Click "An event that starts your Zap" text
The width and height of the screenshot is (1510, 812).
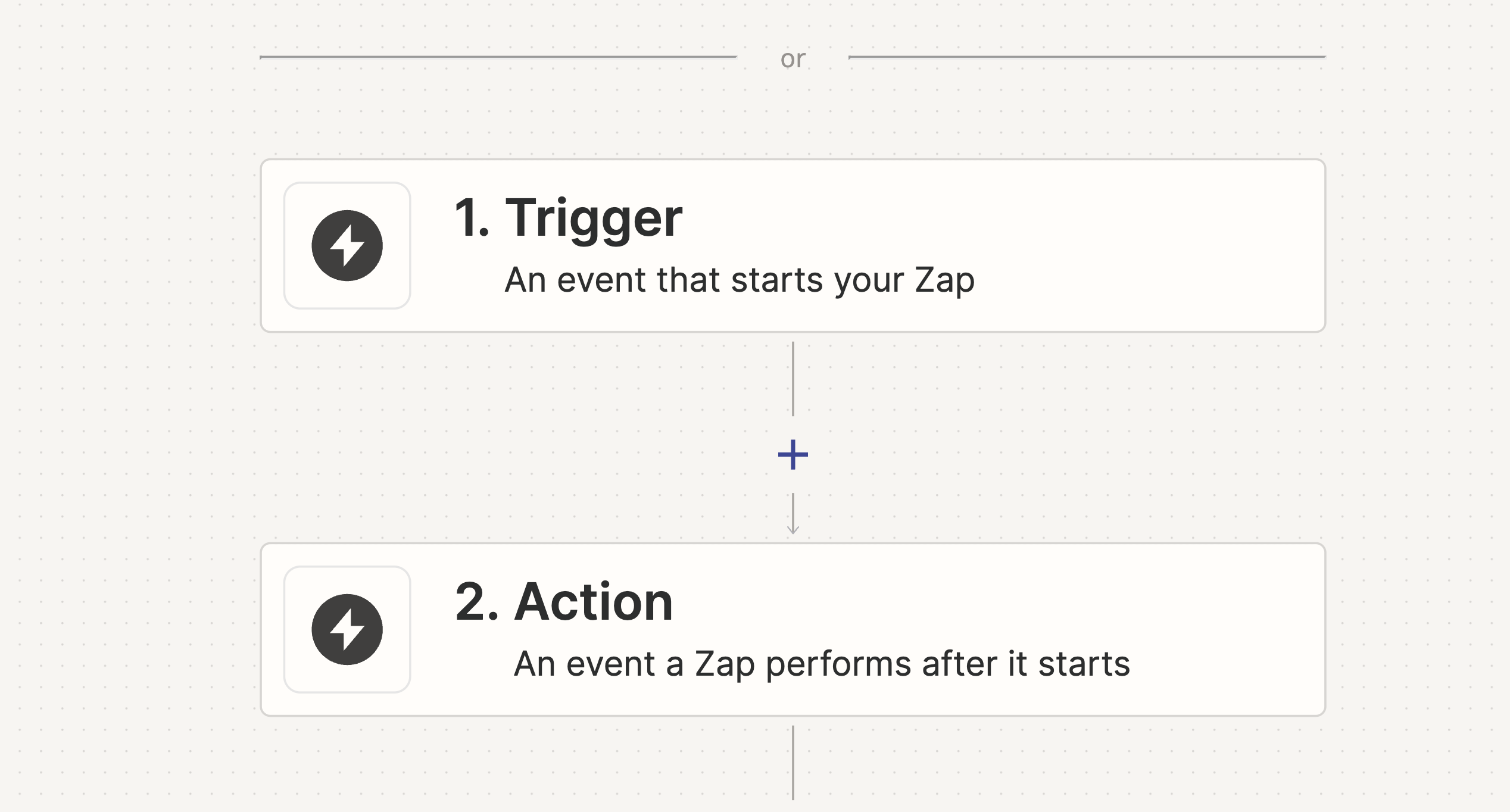click(x=740, y=280)
